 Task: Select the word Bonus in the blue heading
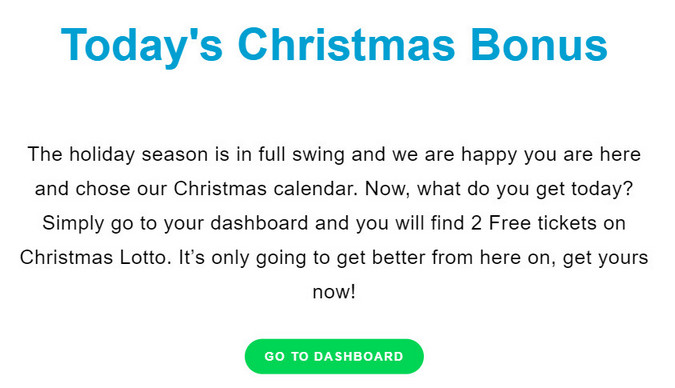coord(539,44)
